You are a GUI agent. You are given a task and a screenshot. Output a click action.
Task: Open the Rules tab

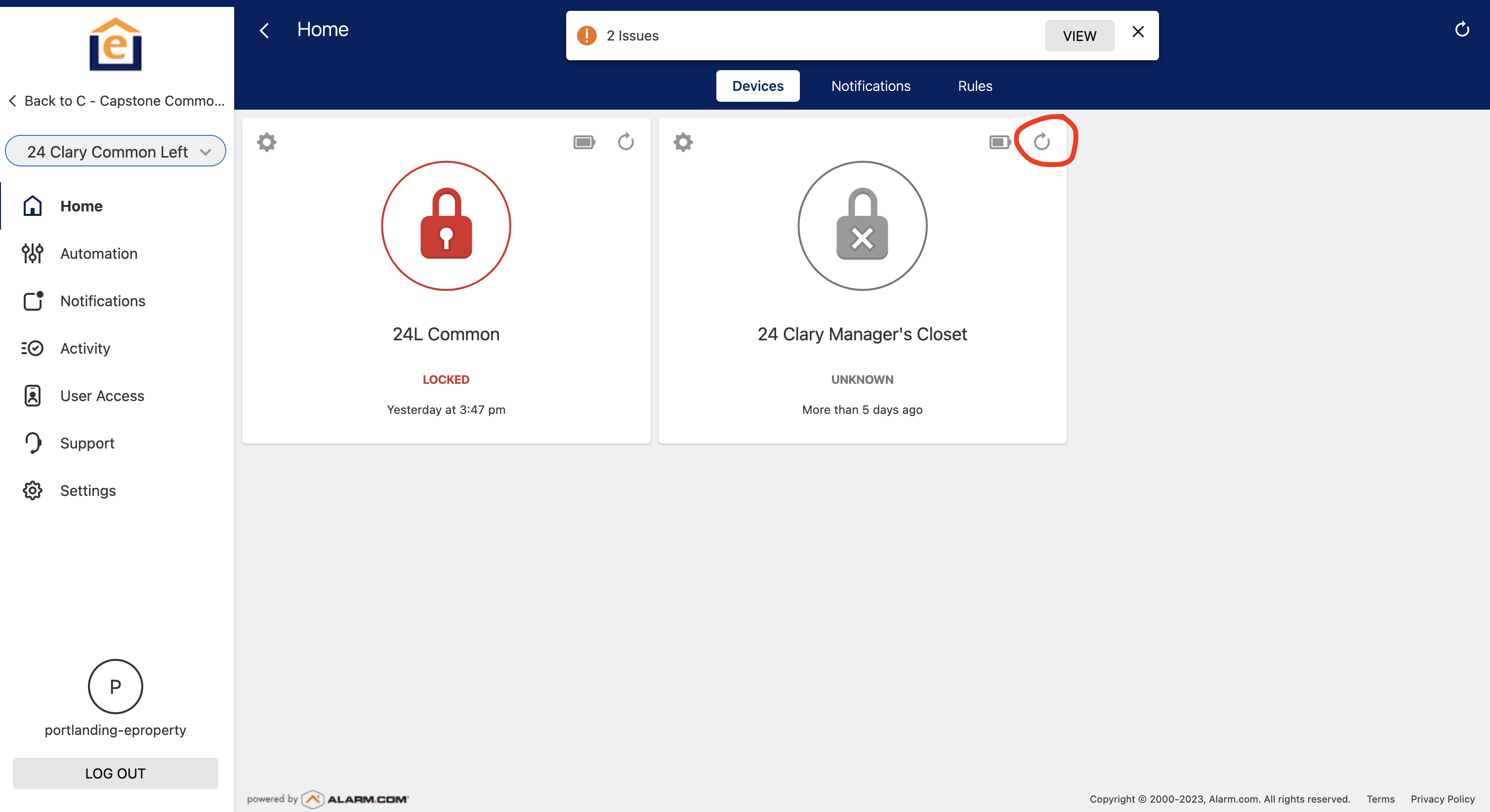point(975,85)
